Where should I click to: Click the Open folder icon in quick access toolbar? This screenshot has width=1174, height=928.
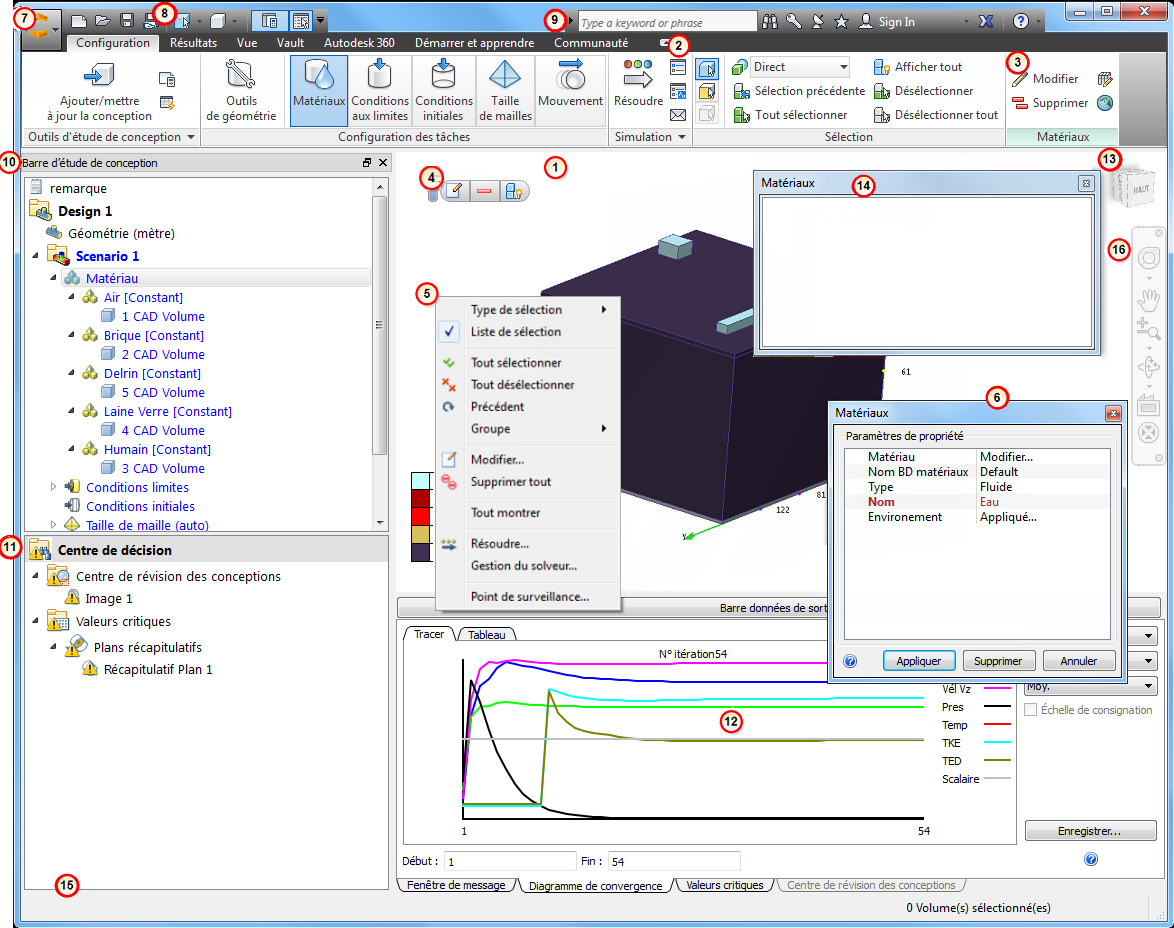click(103, 21)
